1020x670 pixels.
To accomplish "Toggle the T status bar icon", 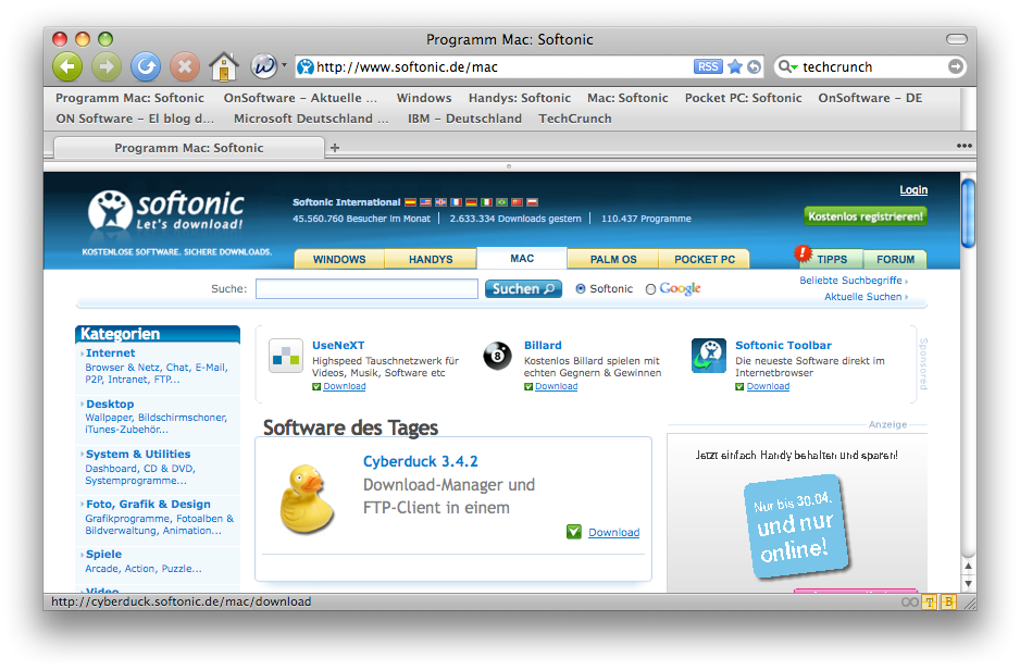I will pos(927,603).
